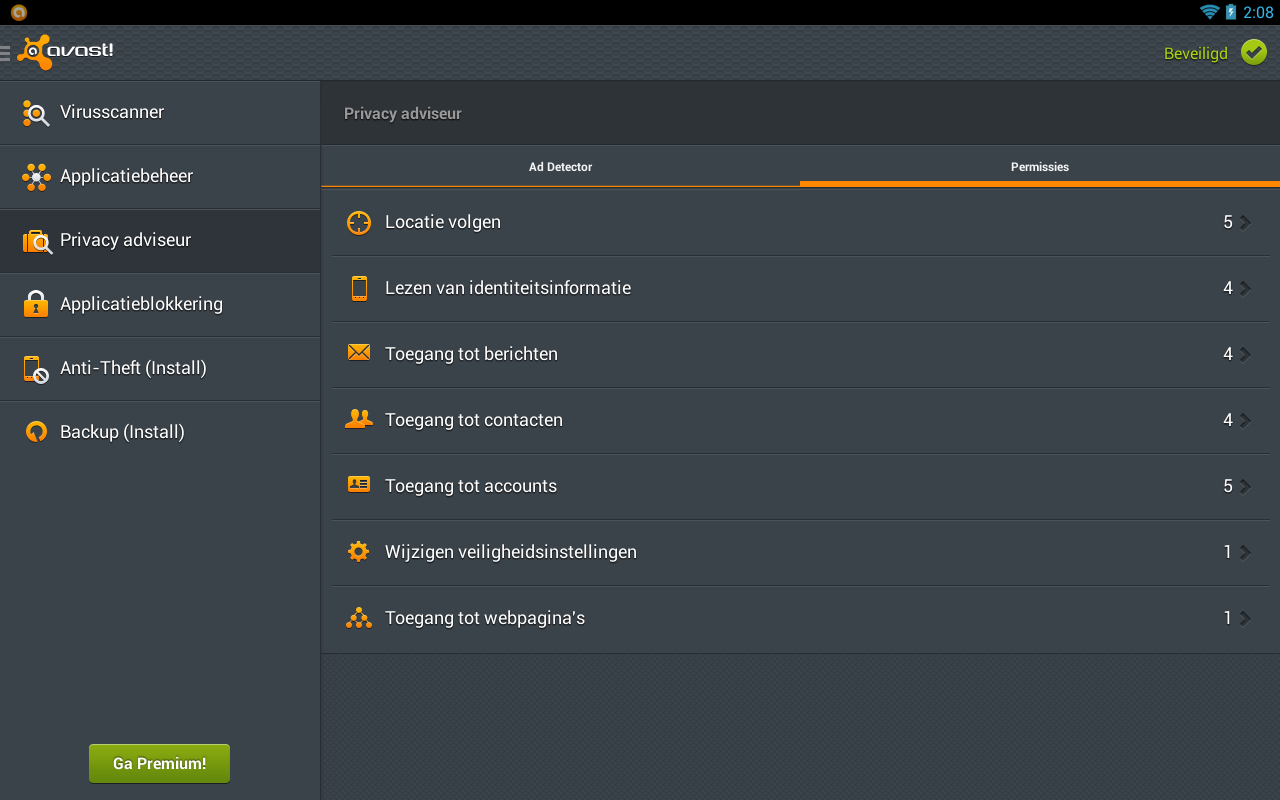Open Toegang tot berichten row
This screenshot has height=800, width=1280.
click(800, 354)
